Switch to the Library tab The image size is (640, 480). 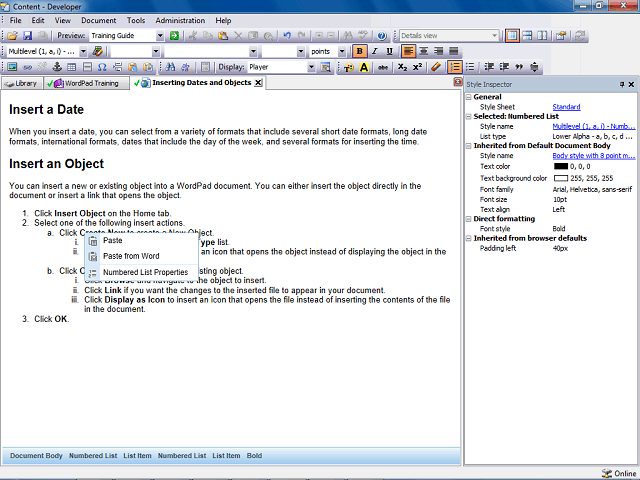point(21,83)
